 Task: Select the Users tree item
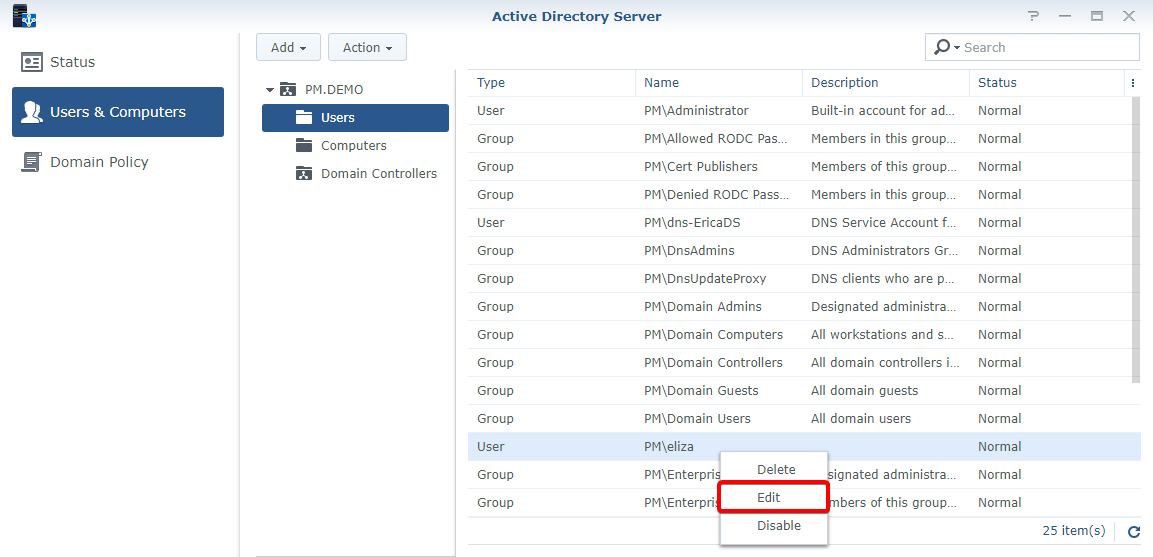pos(355,118)
